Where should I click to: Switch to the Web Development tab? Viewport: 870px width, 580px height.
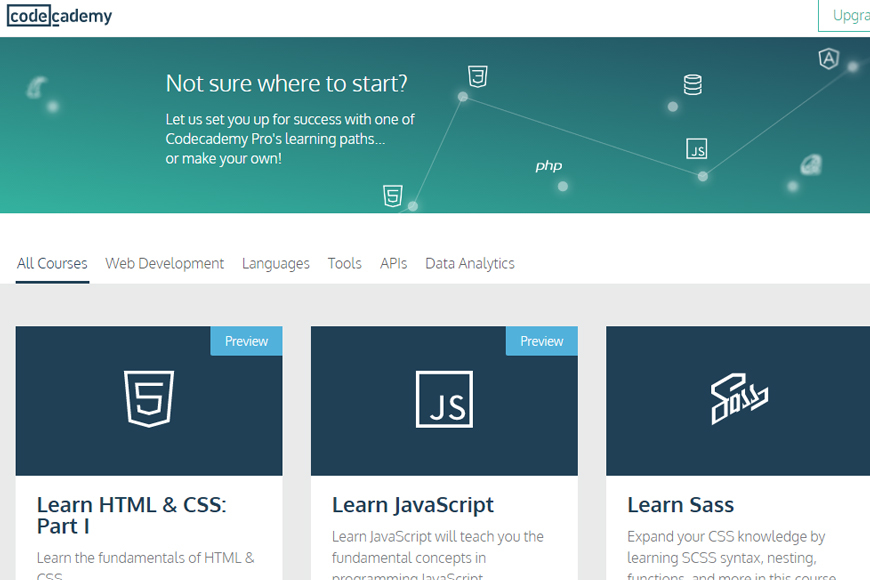coord(165,263)
